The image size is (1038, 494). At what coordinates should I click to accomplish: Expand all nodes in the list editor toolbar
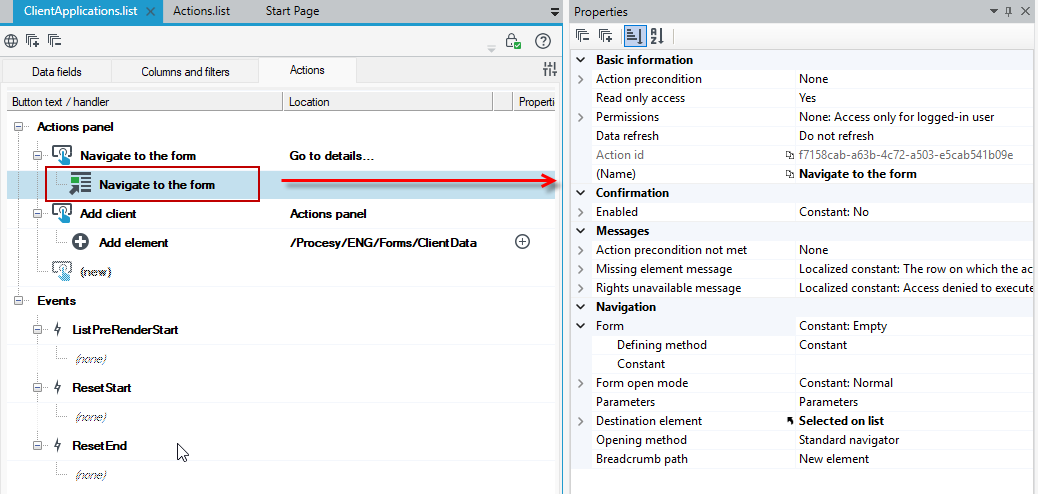(32, 41)
